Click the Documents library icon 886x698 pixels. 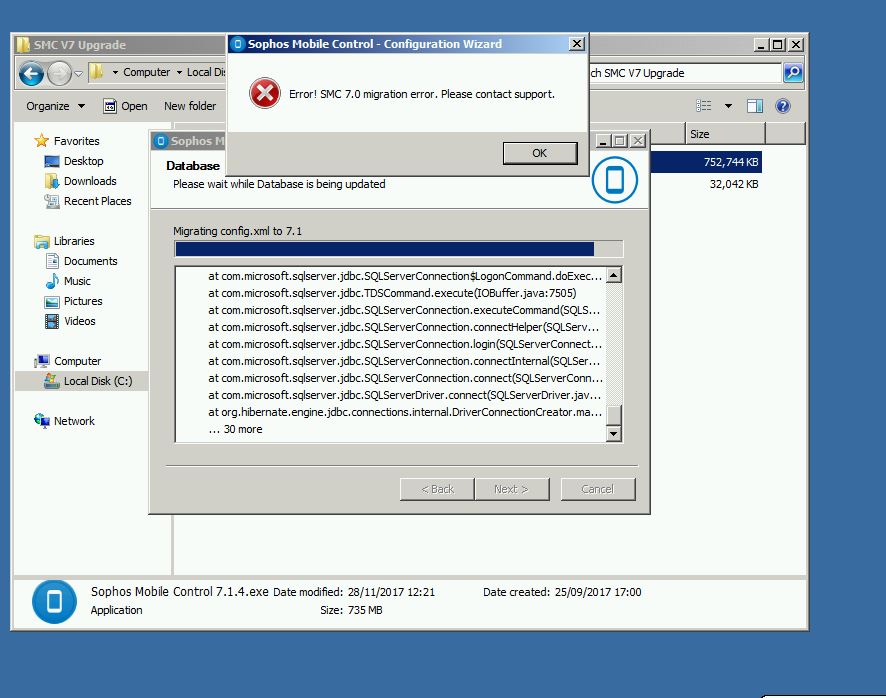point(52,261)
